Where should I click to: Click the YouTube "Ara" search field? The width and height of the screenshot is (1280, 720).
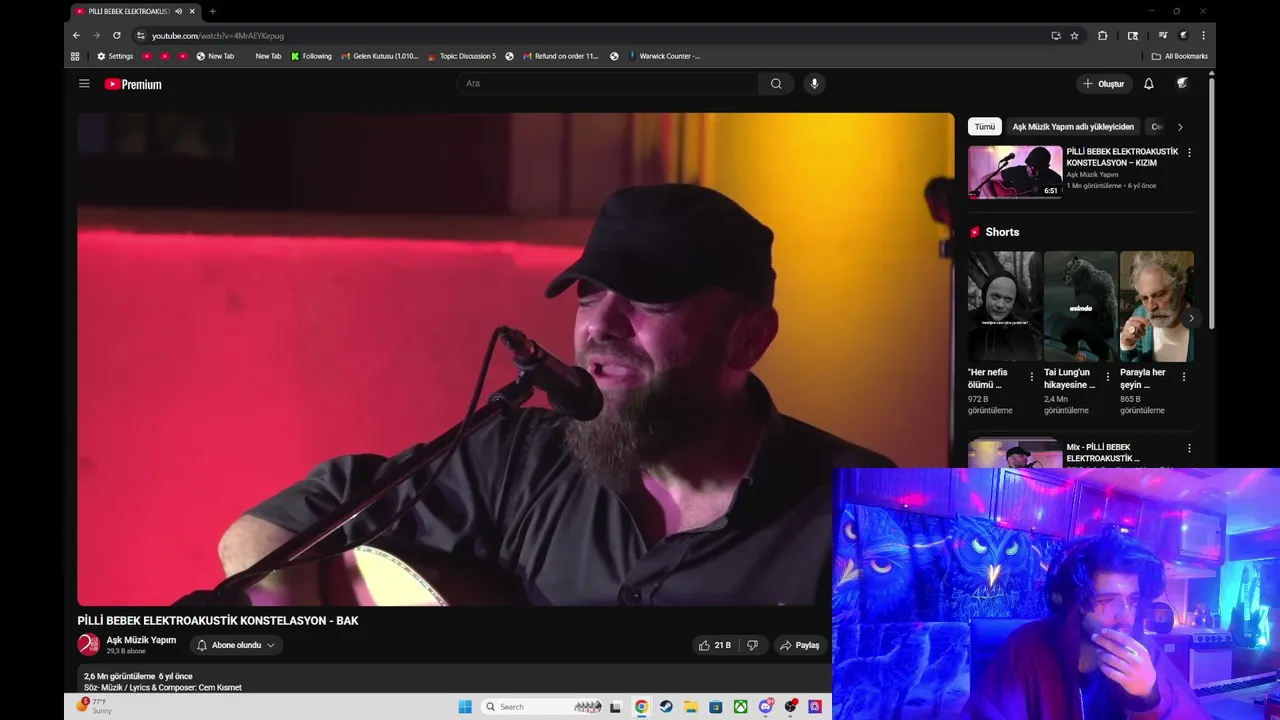tap(608, 84)
